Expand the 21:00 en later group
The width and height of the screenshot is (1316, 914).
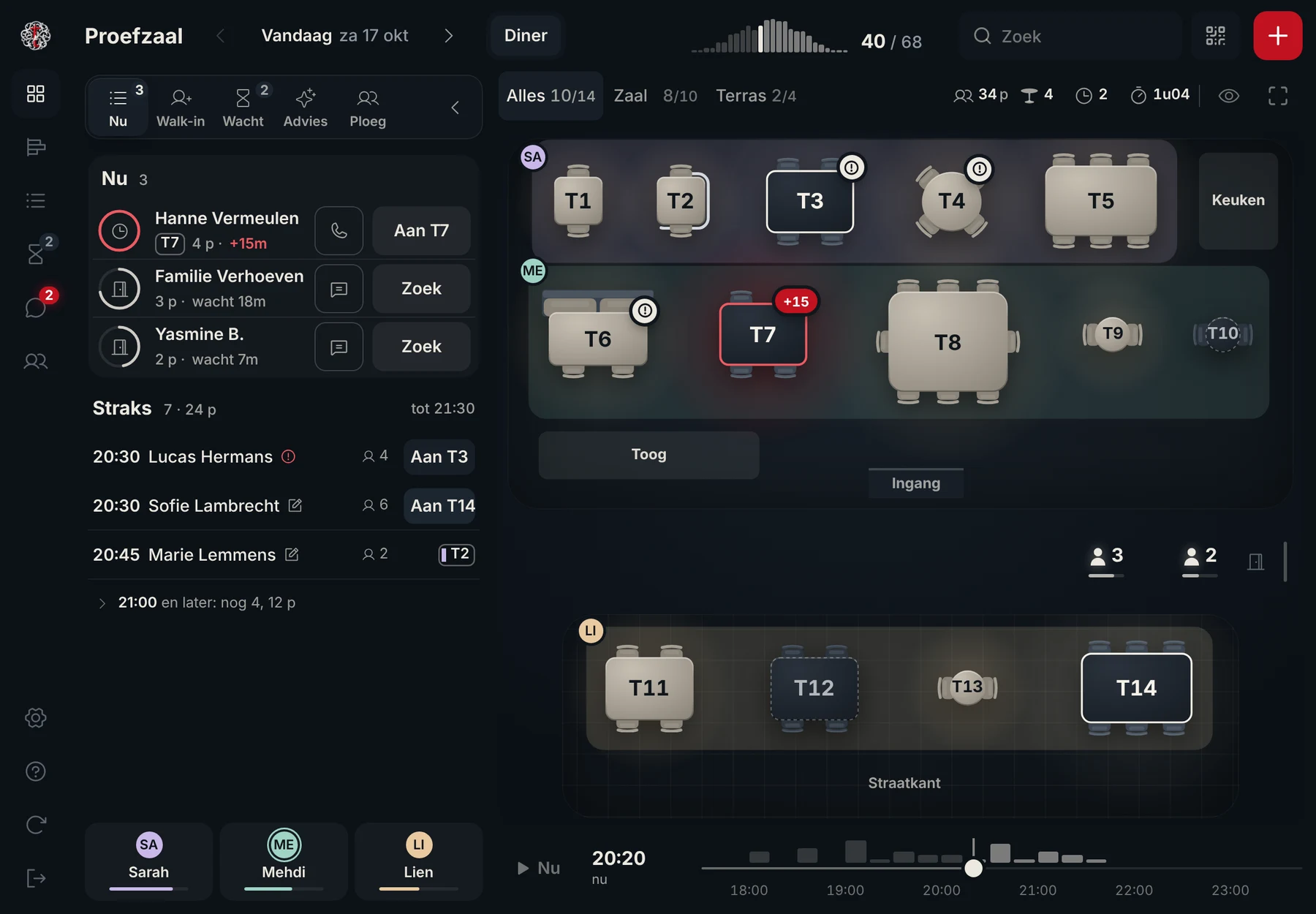[x=197, y=603]
